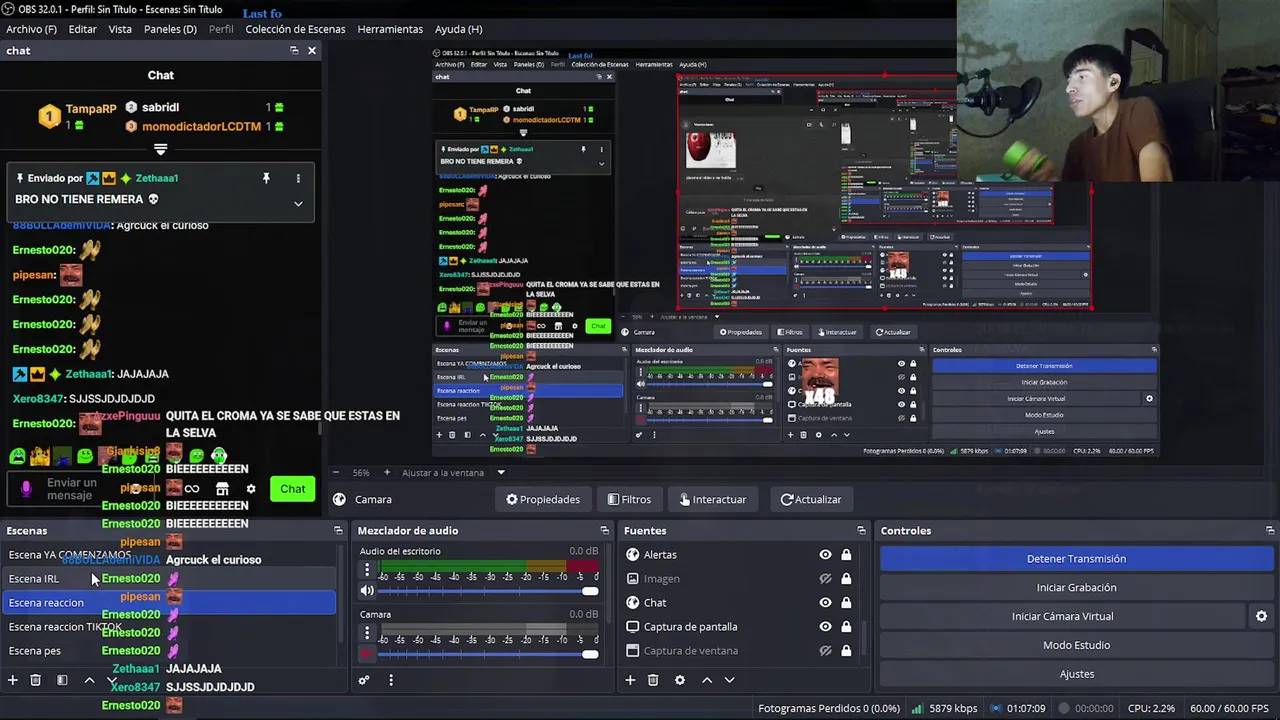The image size is (1280, 720).
Task: Open advanced audio properties gear icon
Action: tap(364, 680)
